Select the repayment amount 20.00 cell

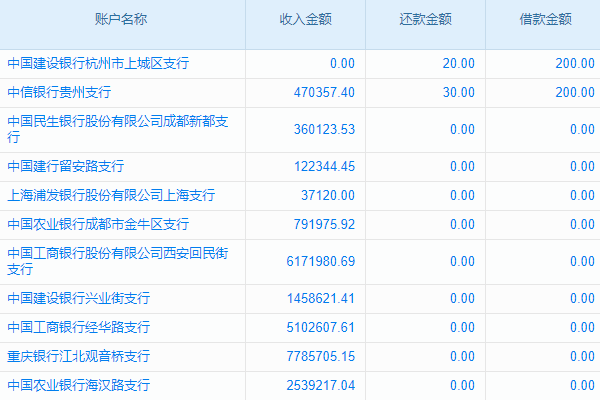click(x=459, y=63)
